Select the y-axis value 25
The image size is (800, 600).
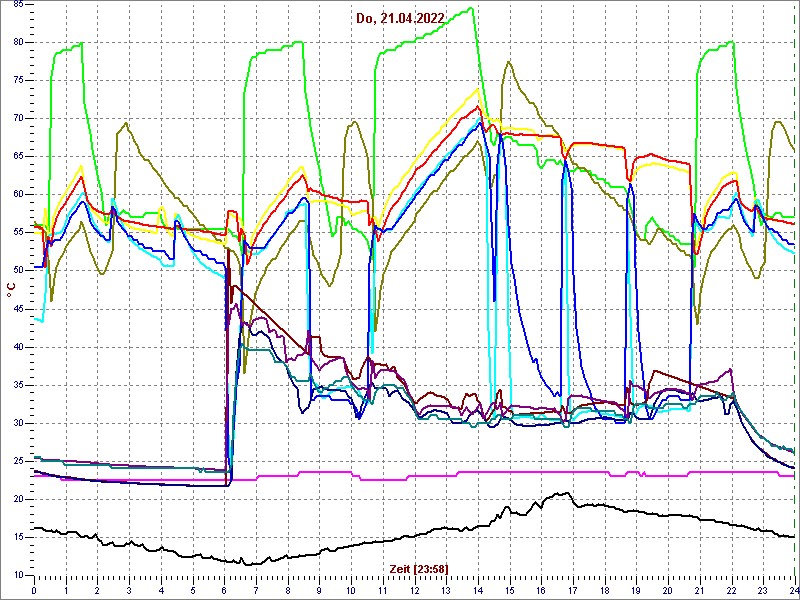click(x=17, y=461)
